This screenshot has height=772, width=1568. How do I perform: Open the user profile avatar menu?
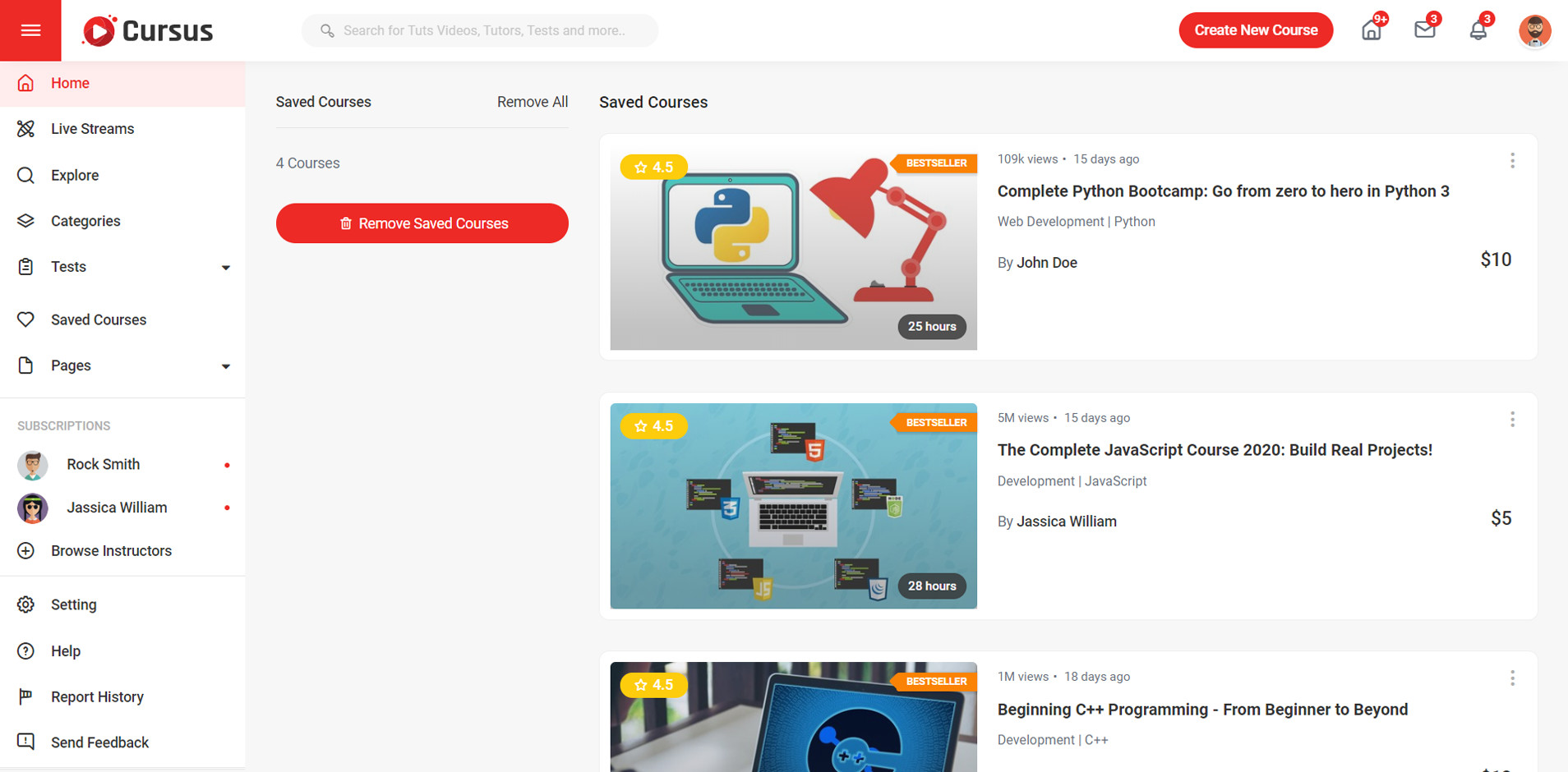(x=1534, y=31)
